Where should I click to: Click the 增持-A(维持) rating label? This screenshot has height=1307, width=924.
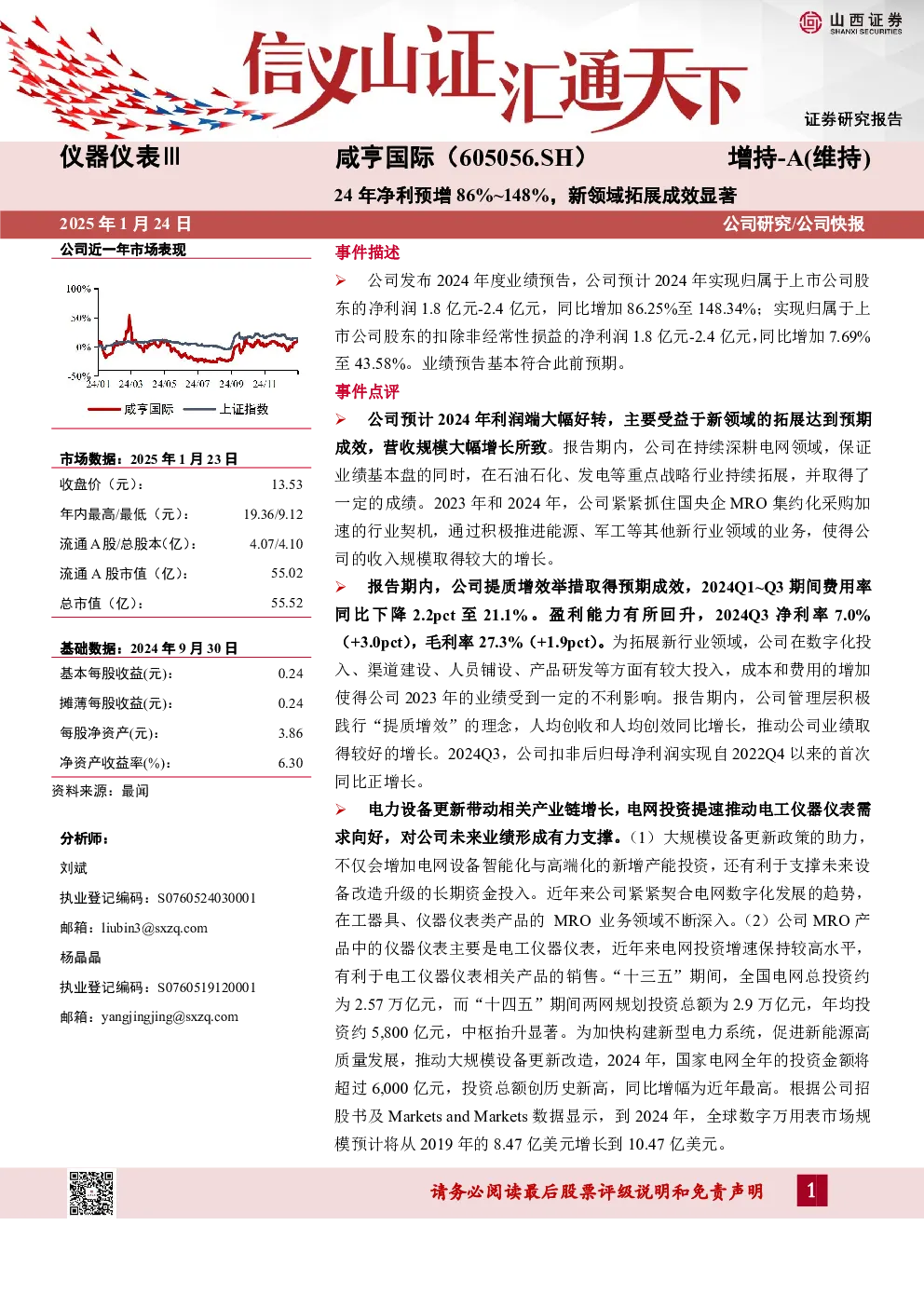[799, 158]
